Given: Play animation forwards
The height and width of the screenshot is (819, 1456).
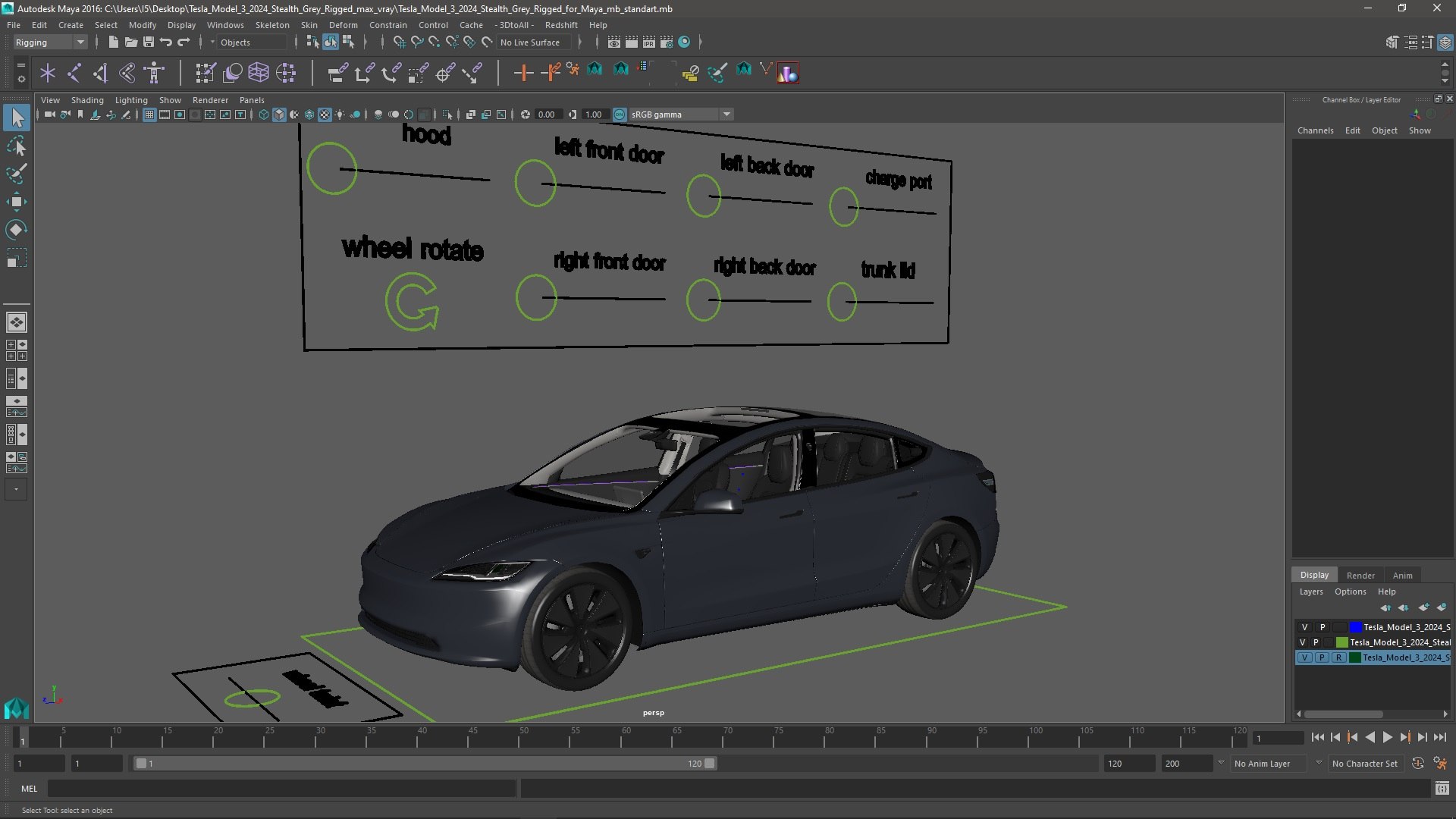Looking at the screenshot, I should click(1388, 737).
